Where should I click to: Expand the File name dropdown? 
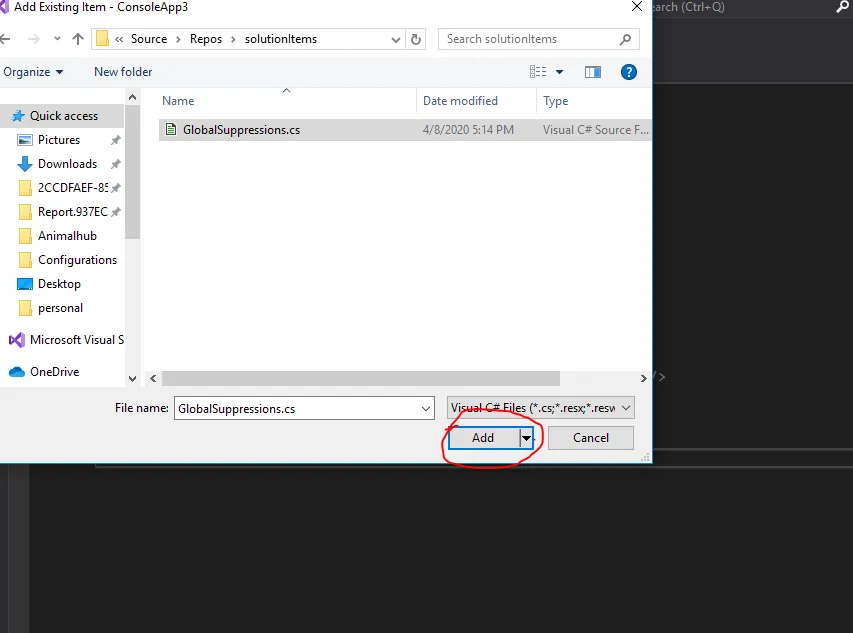(426, 408)
